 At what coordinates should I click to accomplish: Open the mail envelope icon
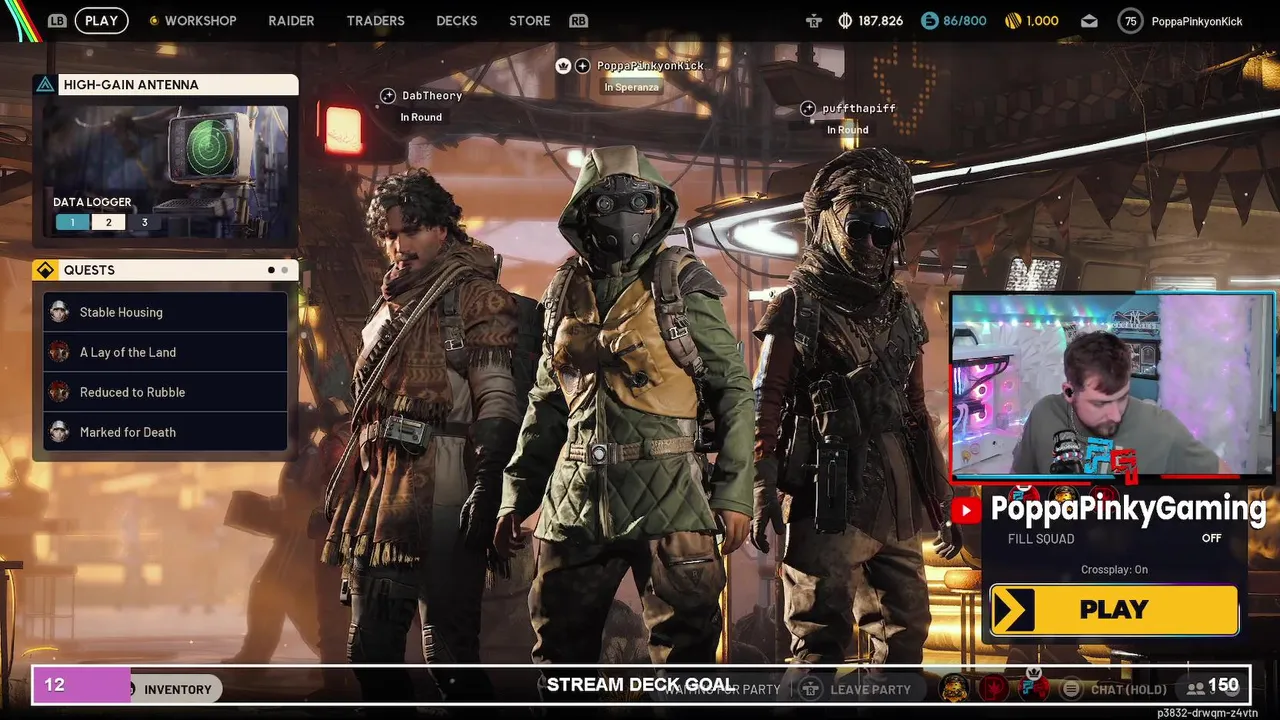pyautogui.click(x=1089, y=21)
